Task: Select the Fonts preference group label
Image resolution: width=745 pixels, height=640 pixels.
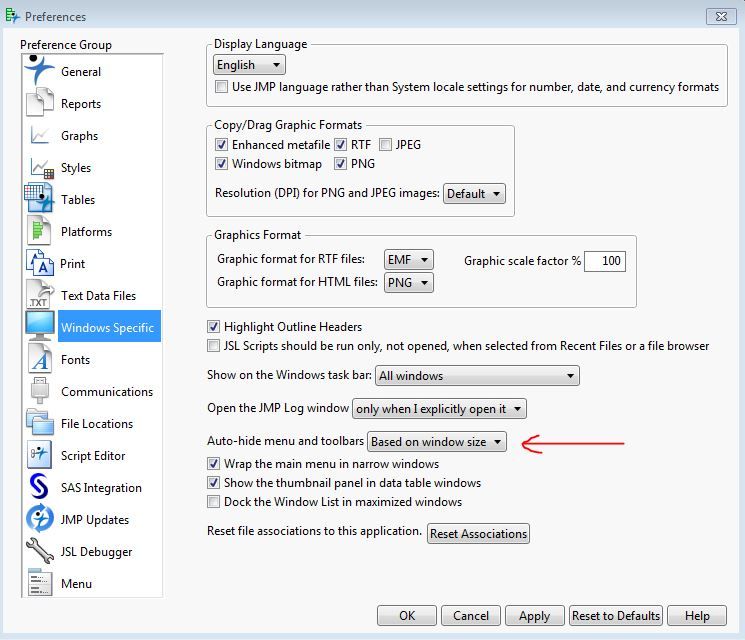Action: coord(76,360)
